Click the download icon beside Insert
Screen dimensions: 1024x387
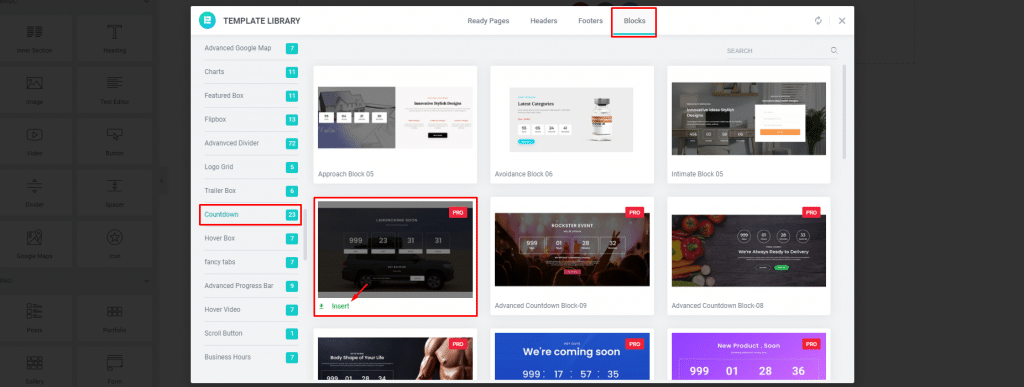pyautogui.click(x=321, y=306)
